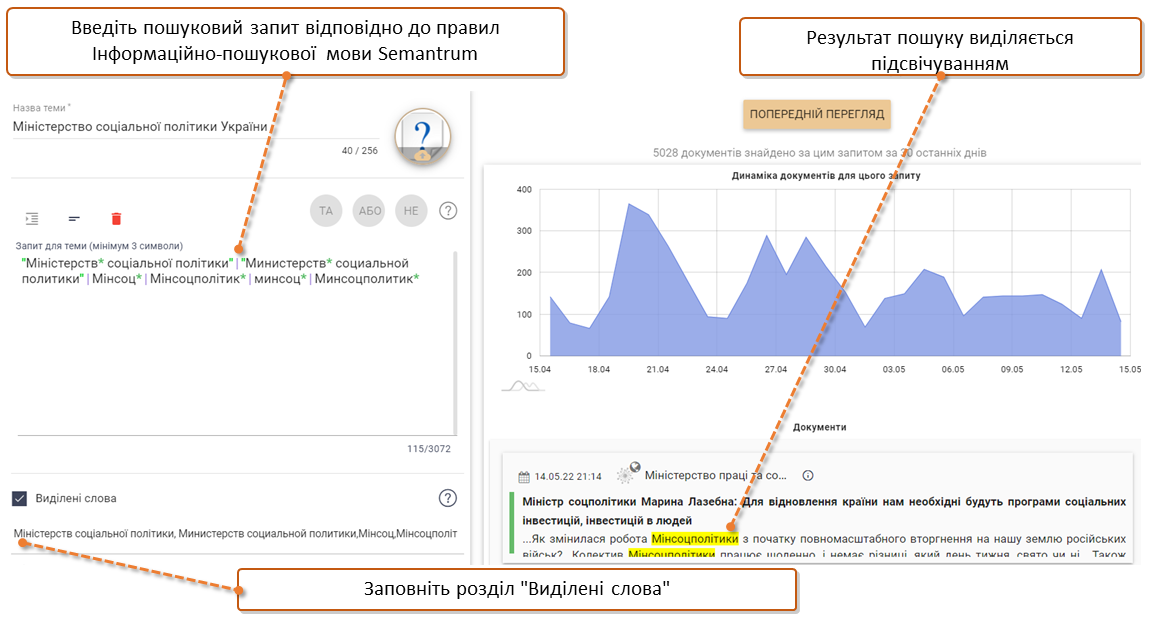Open the document info circle icon
The height and width of the screenshot is (619, 1155).
808,475
